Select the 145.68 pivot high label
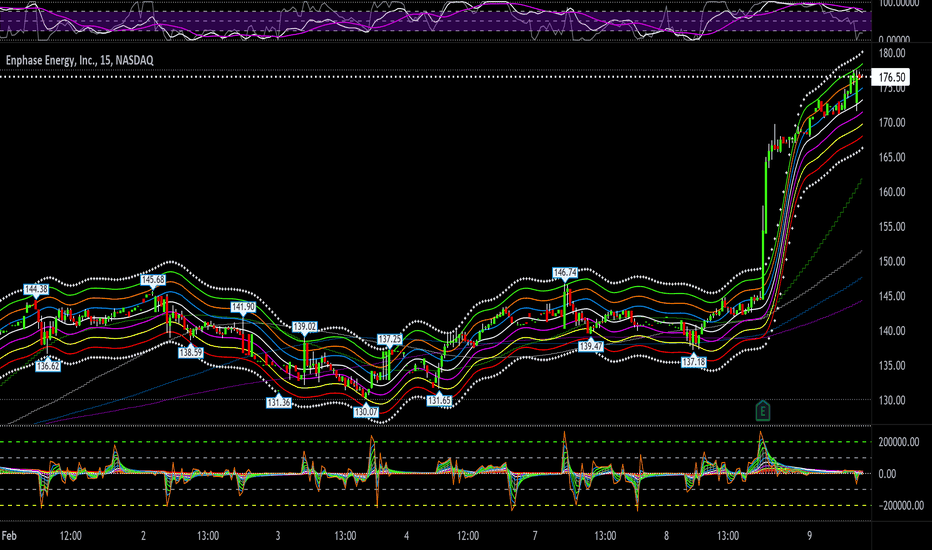This screenshot has height=550, width=932. point(153,279)
